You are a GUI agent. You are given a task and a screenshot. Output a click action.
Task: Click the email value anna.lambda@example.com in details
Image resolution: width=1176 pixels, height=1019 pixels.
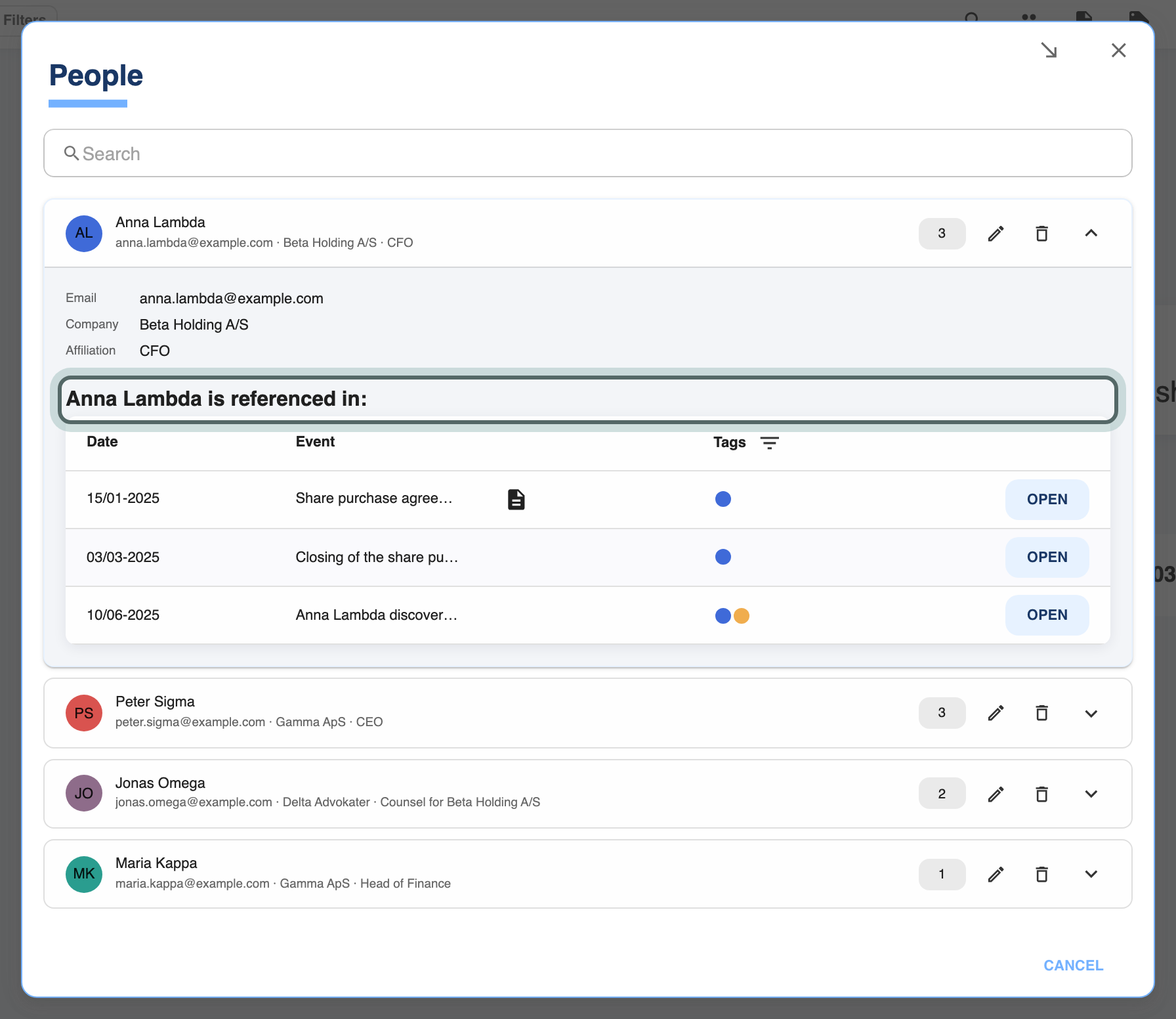[x=231, y=298]
